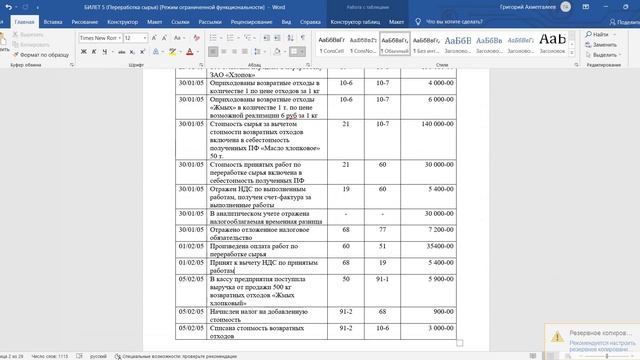
Task: Switch to read mode view in status bar
Action: pyautogui.click(x=533, y=356)
